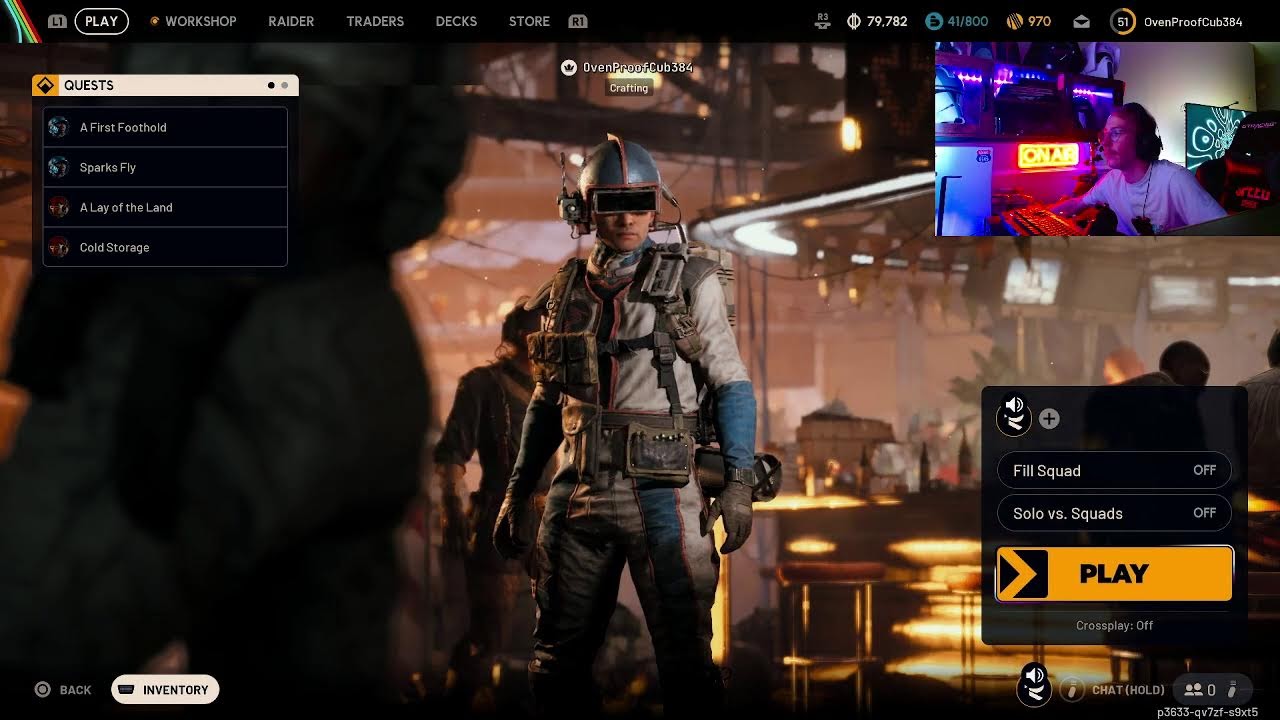Select the second quest page dot

(x=285, y=85)
